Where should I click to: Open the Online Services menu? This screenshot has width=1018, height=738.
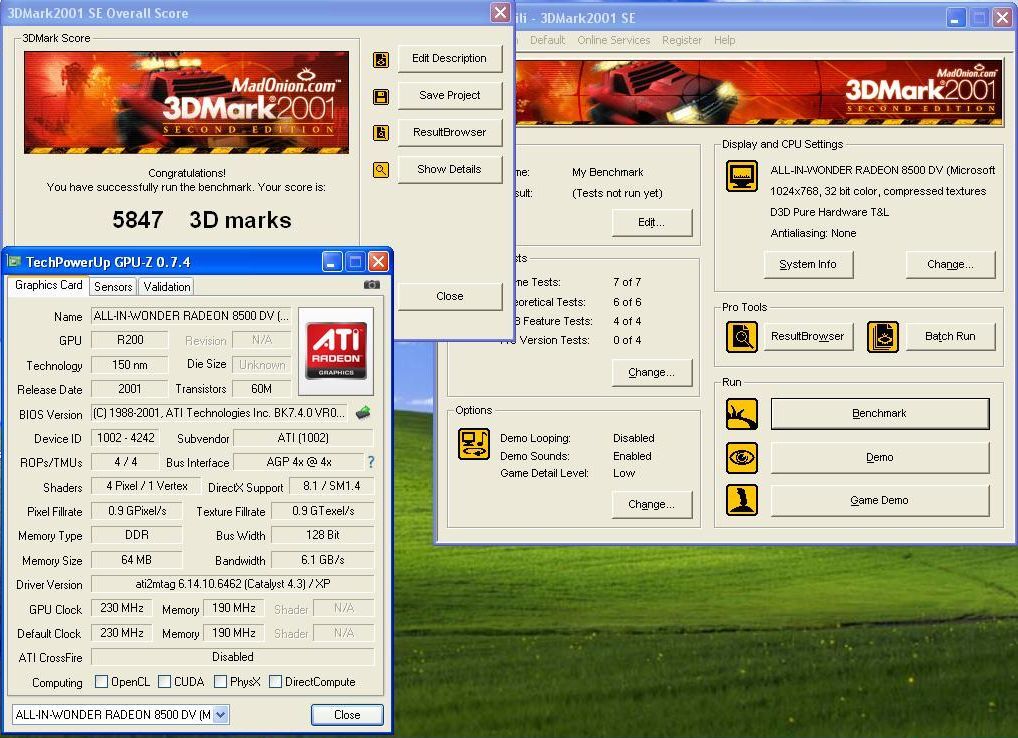(614, 40)
